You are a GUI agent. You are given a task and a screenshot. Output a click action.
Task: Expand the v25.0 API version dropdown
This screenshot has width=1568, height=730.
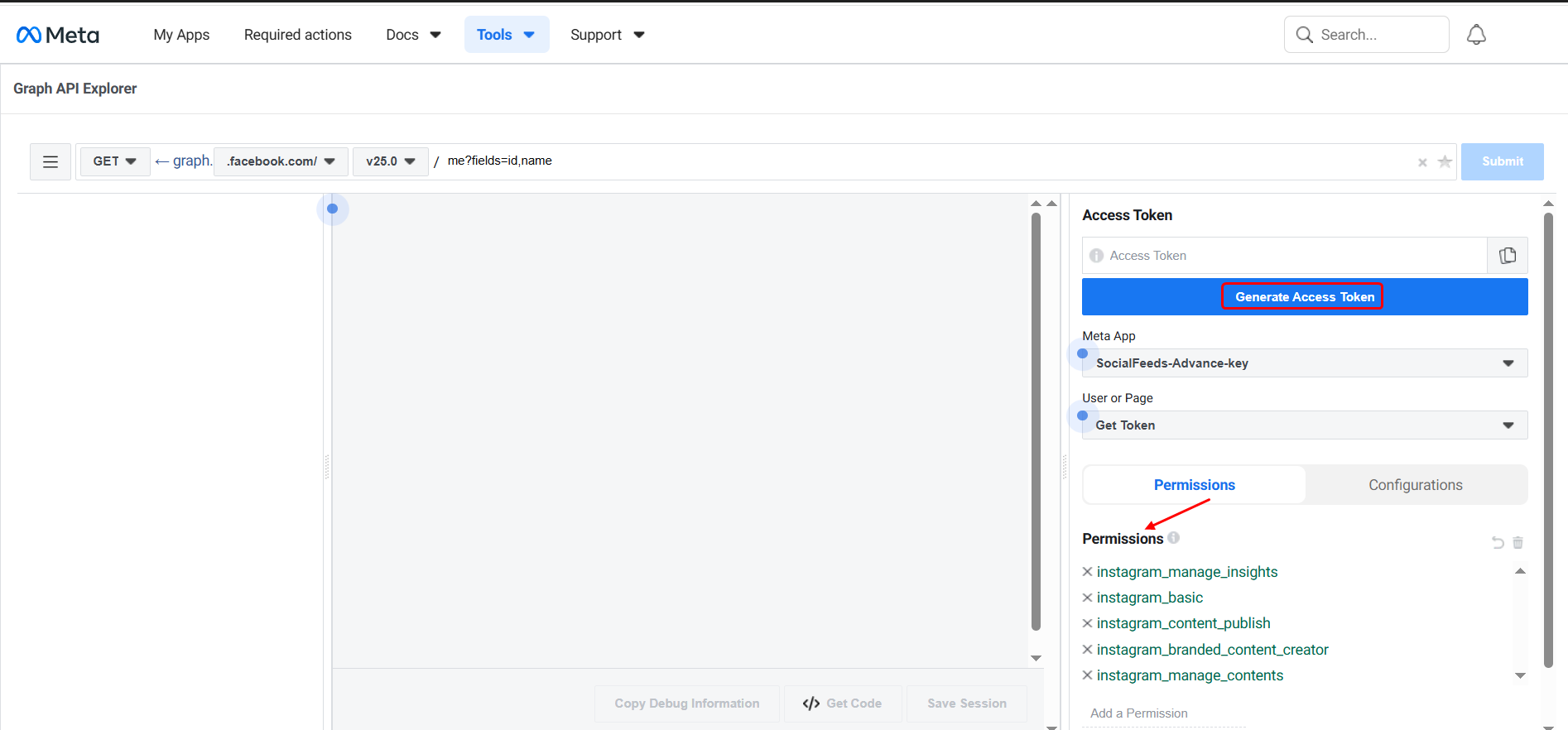click(x=390, y=161)
